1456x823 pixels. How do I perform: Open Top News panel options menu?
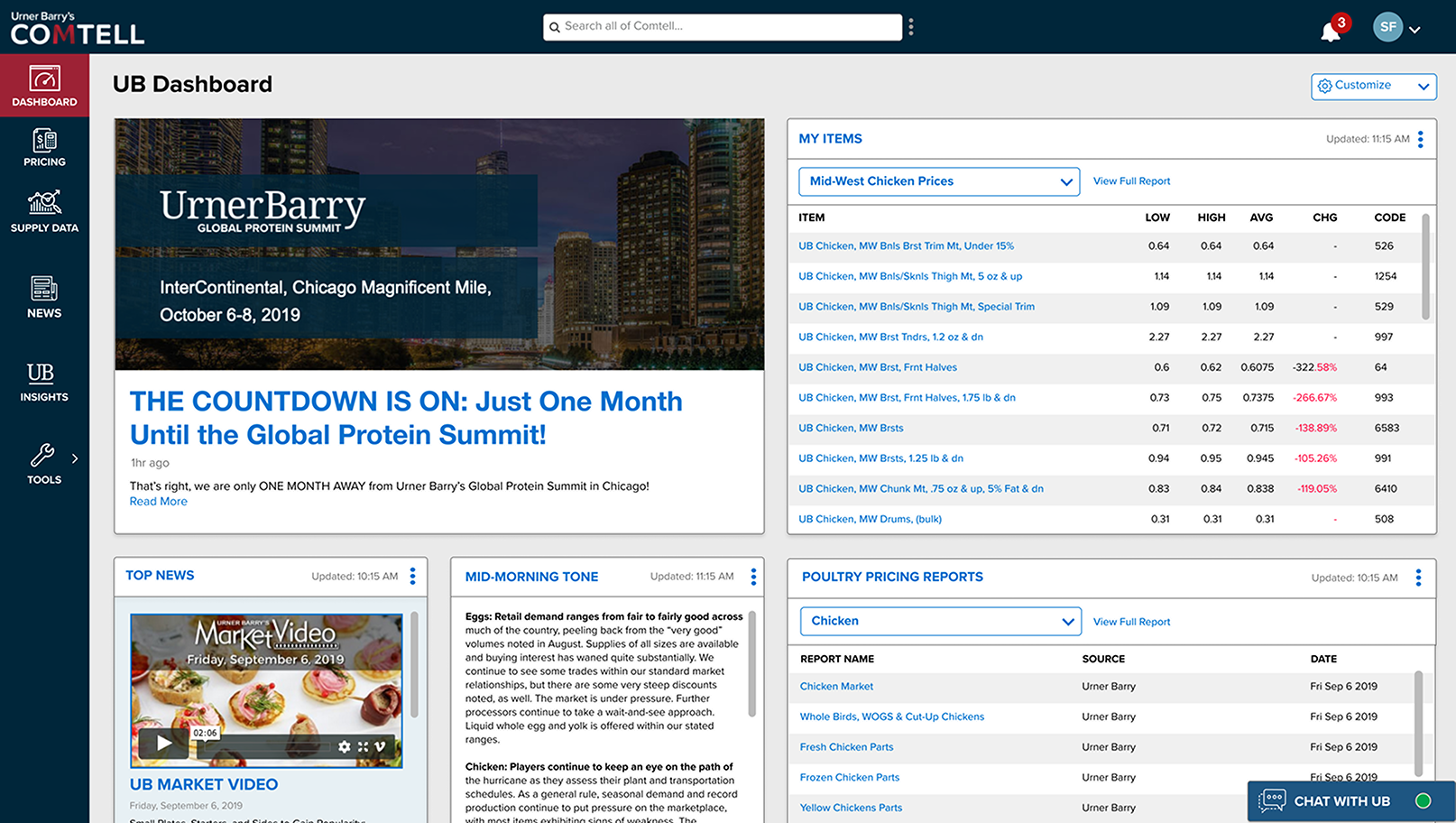click(x=412, y=576)
